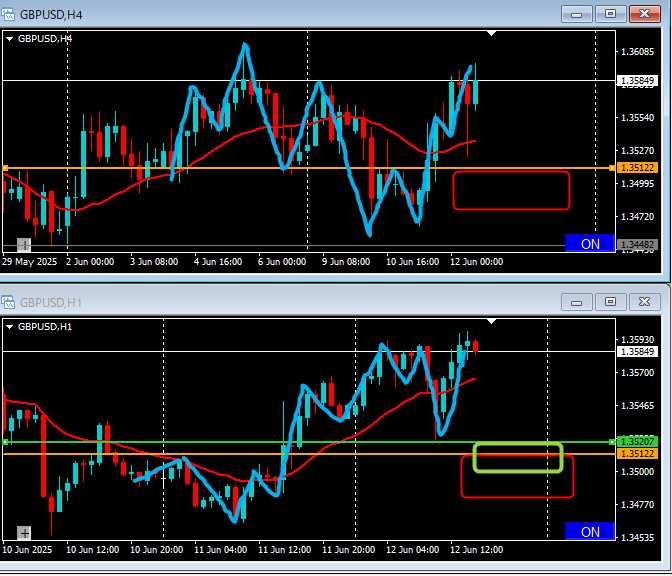
Task: Click the chart shift marker in H1 chart
Action: 492,321
